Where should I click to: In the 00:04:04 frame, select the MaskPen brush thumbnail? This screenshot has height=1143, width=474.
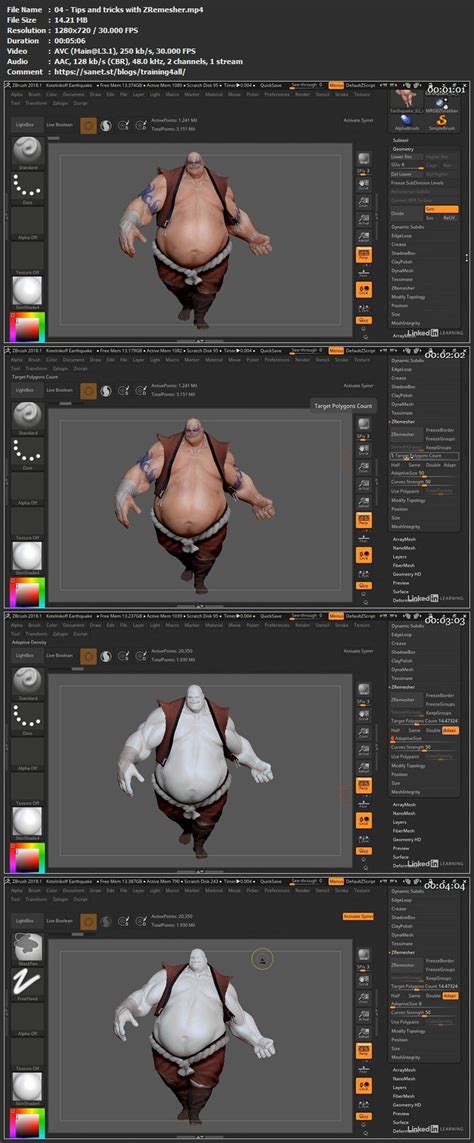(27, 948)
